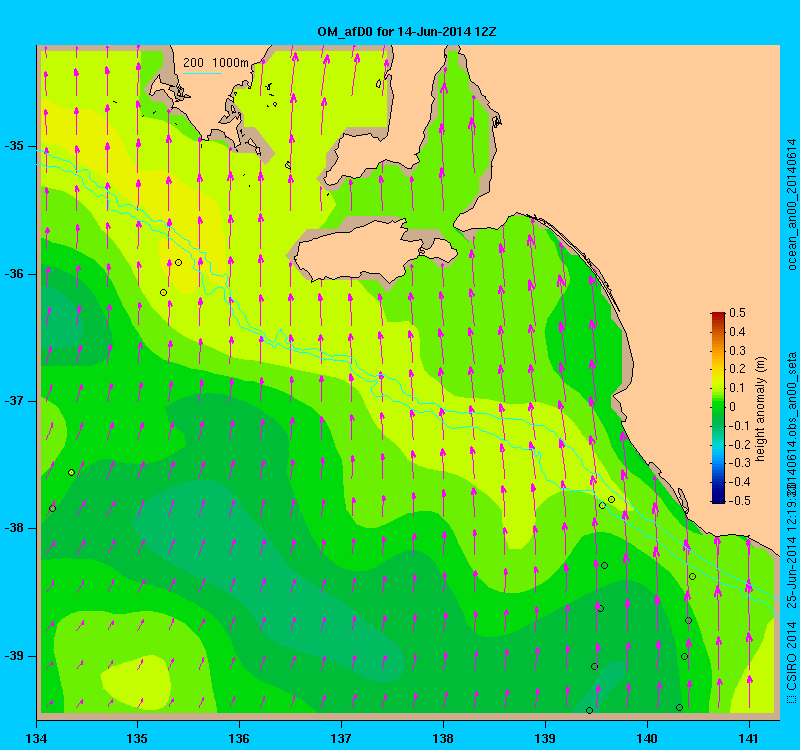Click the 138 longitude axis label
Image resolution: width=800 pixels, height=750 pixels.
coord(443,739)
